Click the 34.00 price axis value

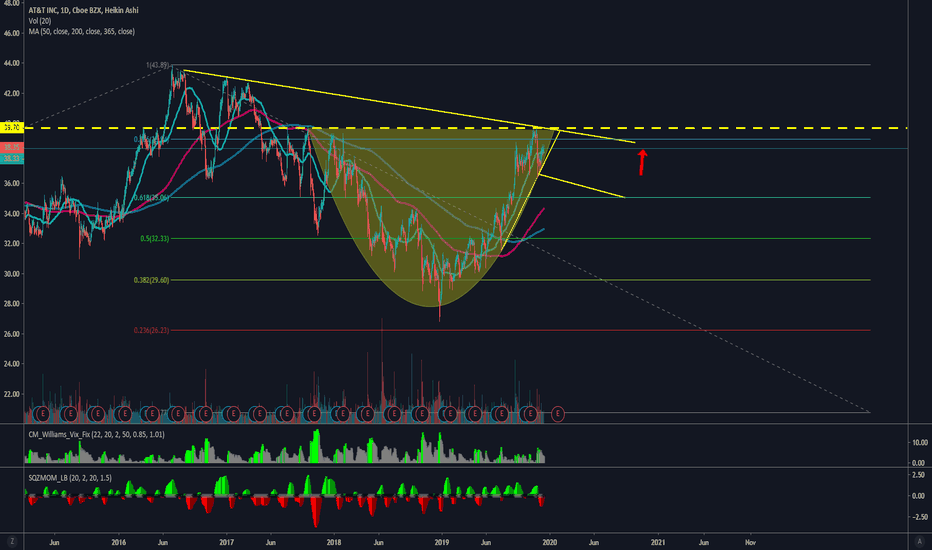pos(11,213)
